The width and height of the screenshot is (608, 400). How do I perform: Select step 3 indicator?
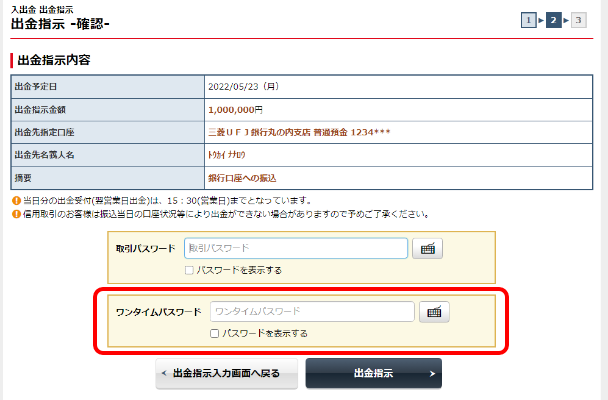[x=578, y=20]
